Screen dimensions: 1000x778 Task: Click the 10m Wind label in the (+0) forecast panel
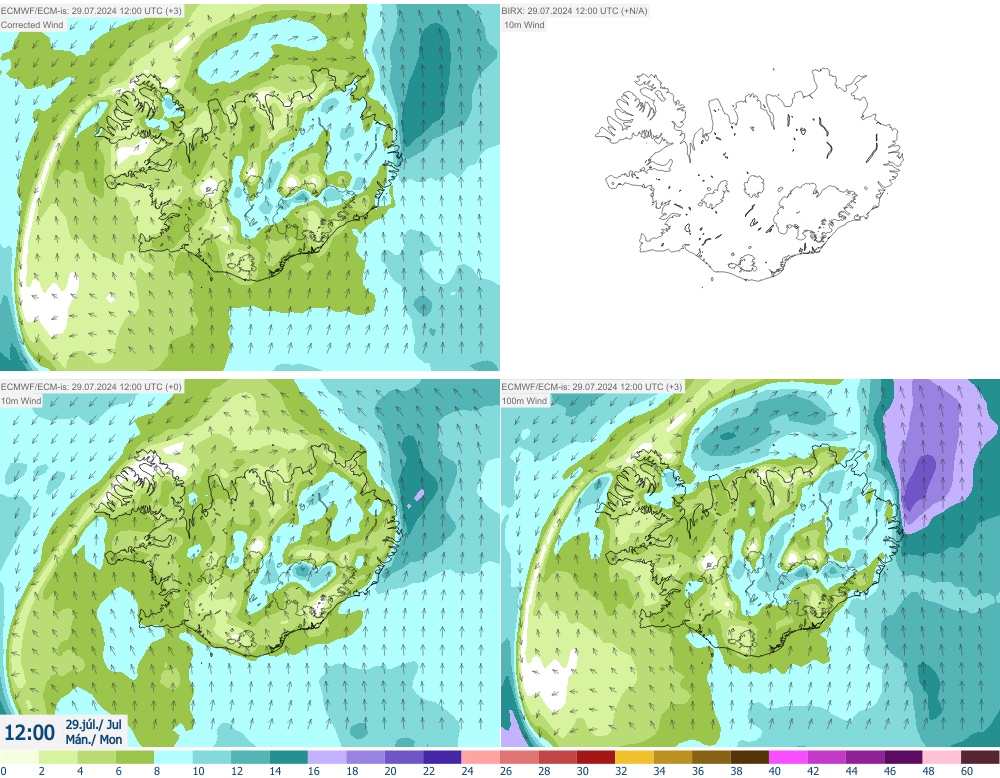point(22,401)
